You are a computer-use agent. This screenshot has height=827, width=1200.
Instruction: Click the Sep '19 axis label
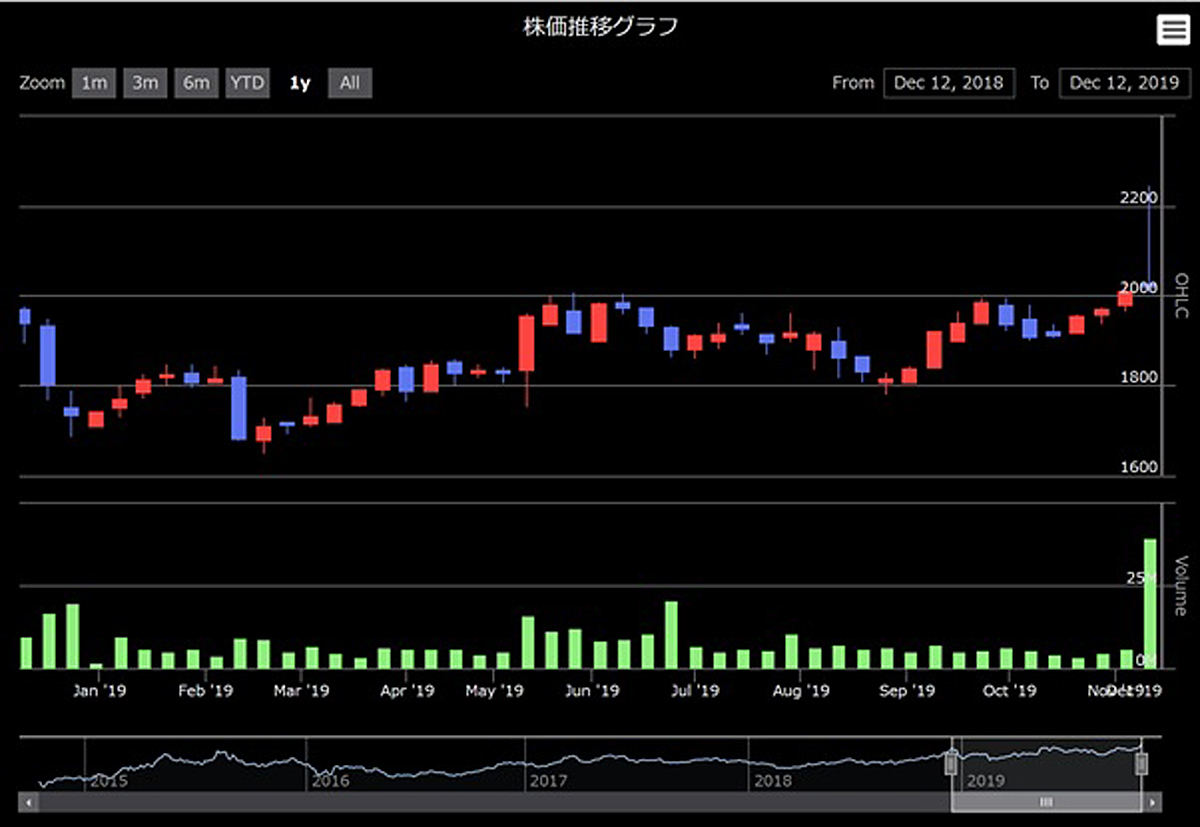910,690
